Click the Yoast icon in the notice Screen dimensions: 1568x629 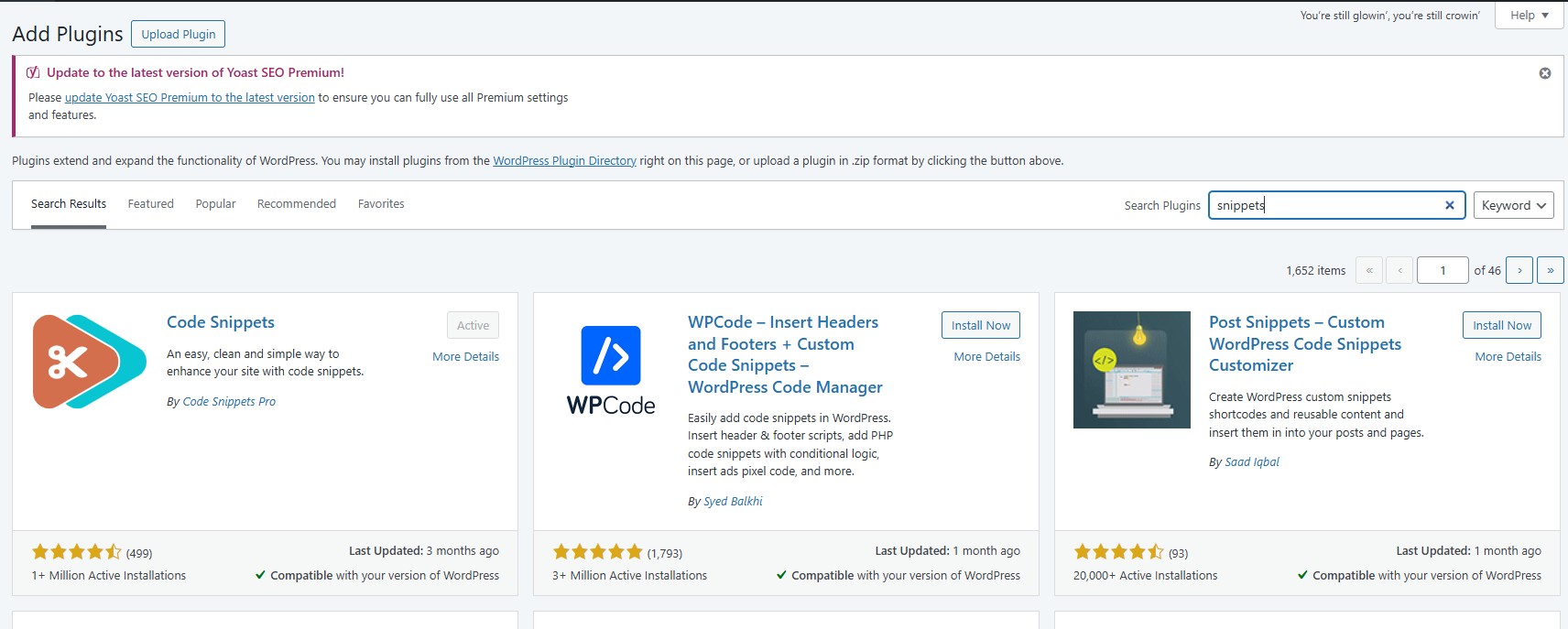click(x=33, y=72)
